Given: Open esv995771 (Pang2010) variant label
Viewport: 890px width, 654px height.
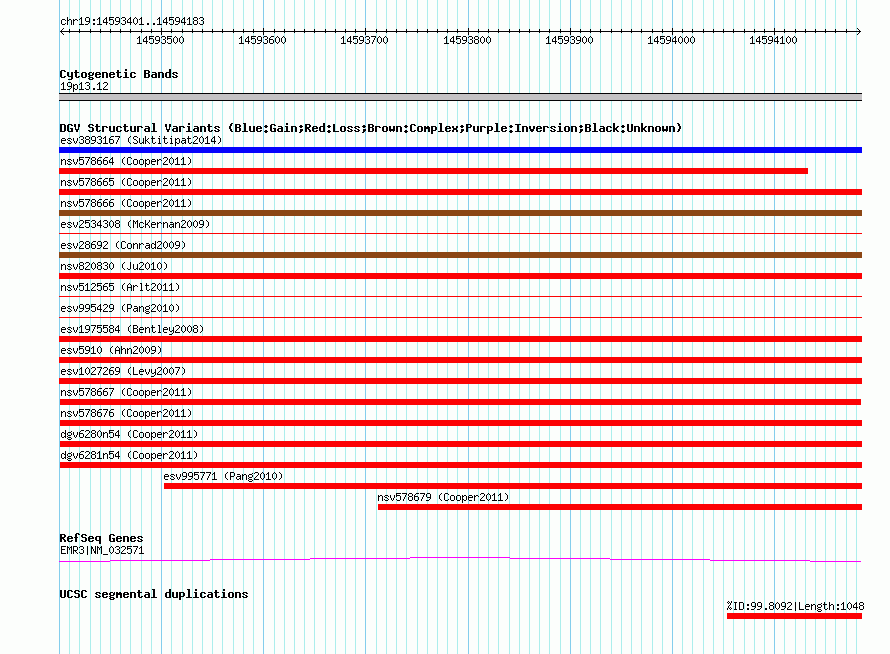Looking at the screenshot, I should (223, 476).
